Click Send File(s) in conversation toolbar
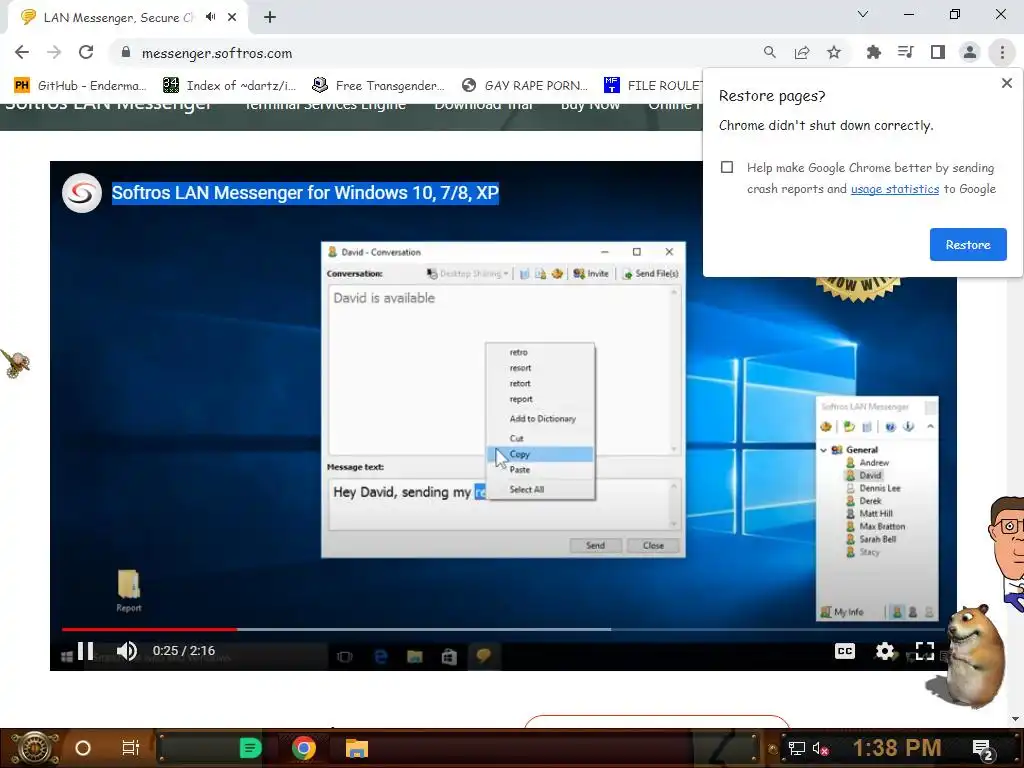The width and height of the screenshot is (1024, 768). pos(650,274)
